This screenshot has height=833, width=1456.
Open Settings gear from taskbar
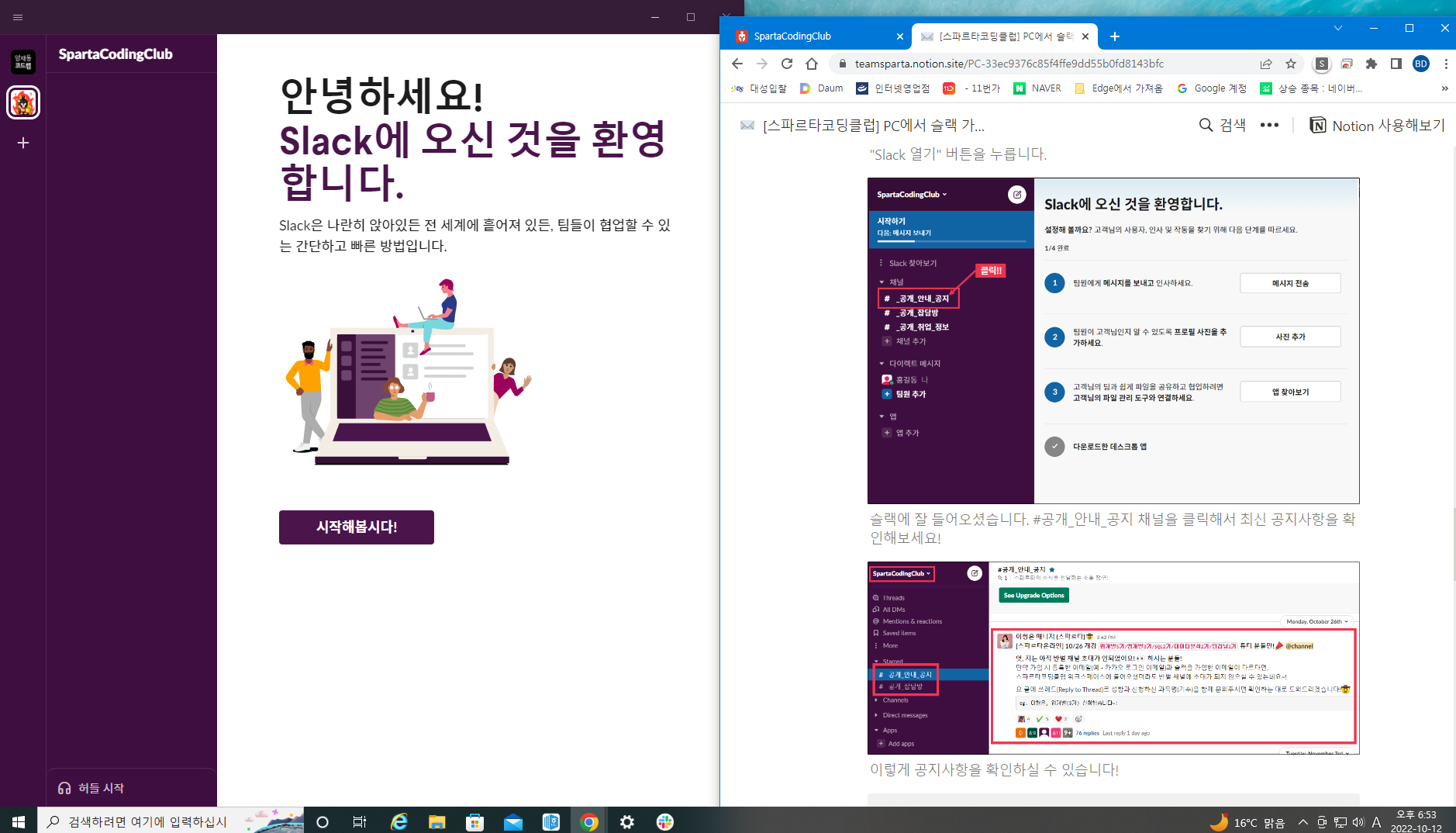point(627,821)
